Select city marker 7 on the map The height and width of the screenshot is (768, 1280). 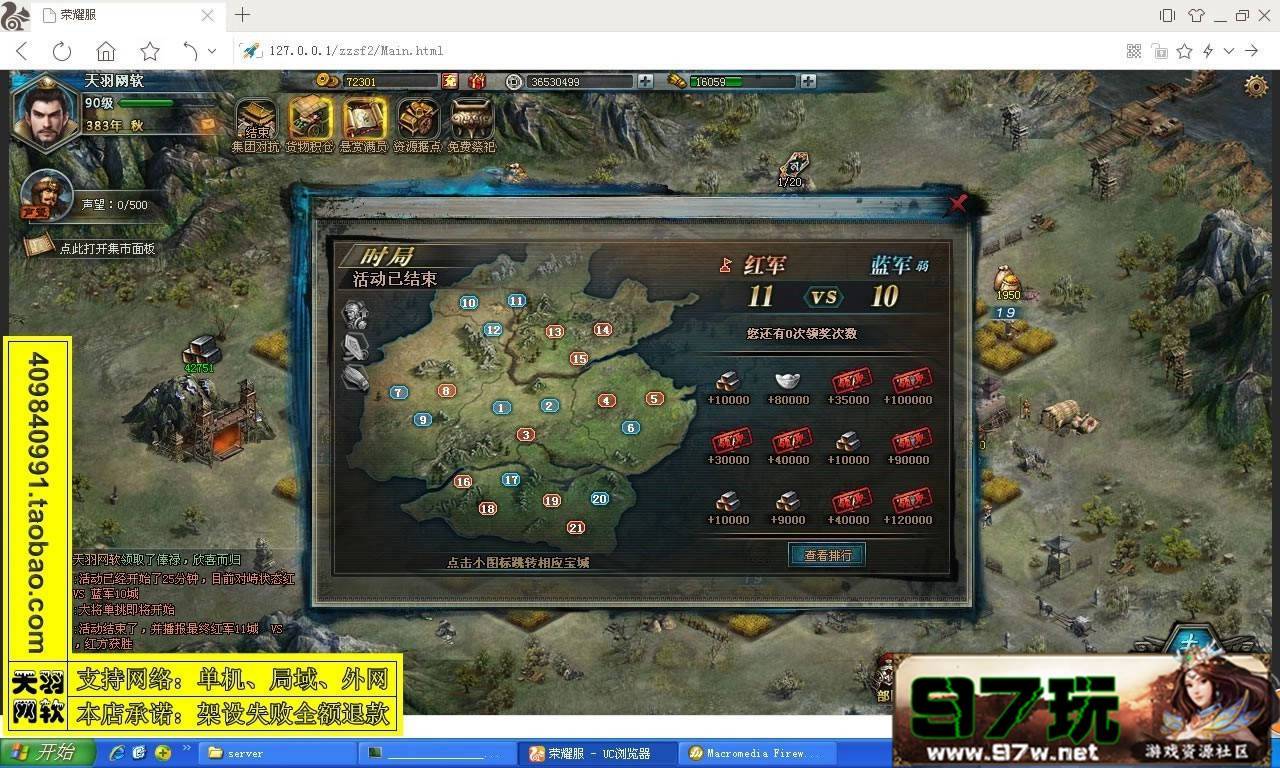tap(398, 393)
